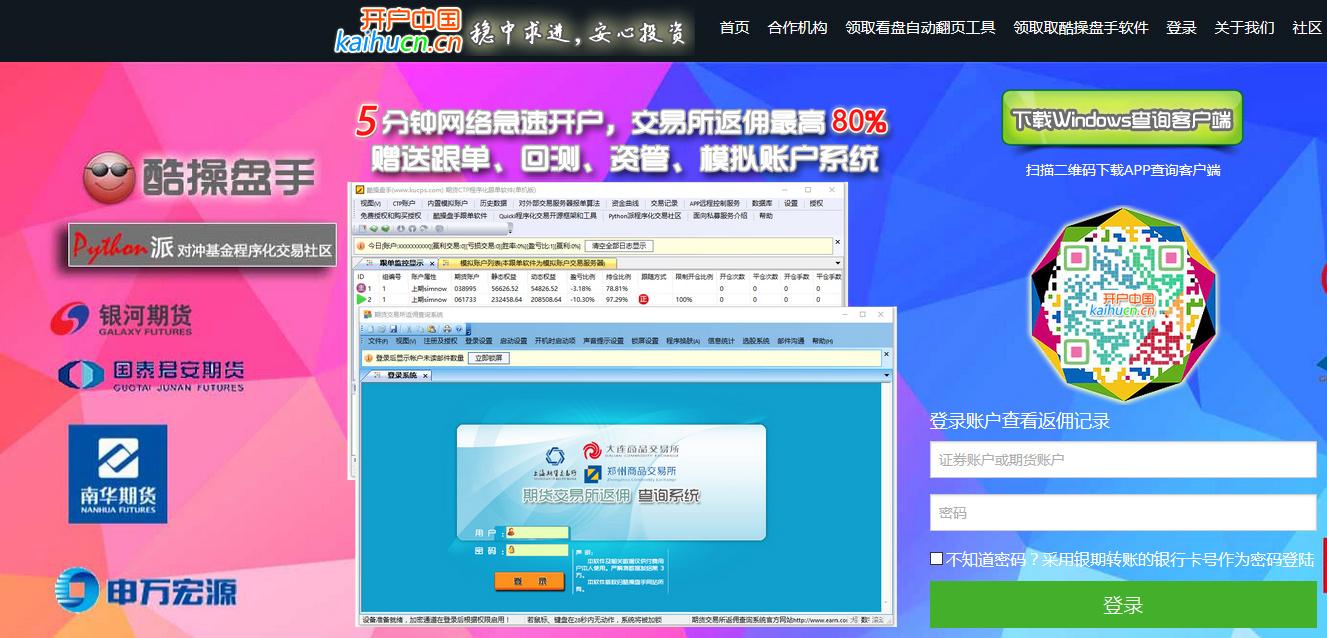Click the 清空全部日志显示 button
1327x638 pixels.
[619, 245]
